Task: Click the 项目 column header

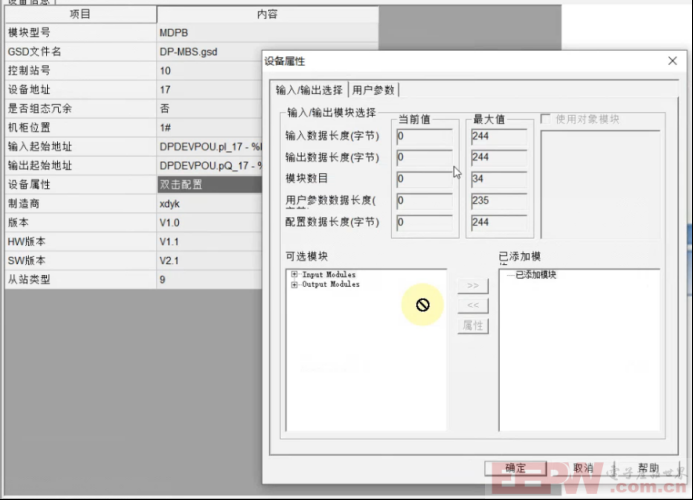Action: 80,14
